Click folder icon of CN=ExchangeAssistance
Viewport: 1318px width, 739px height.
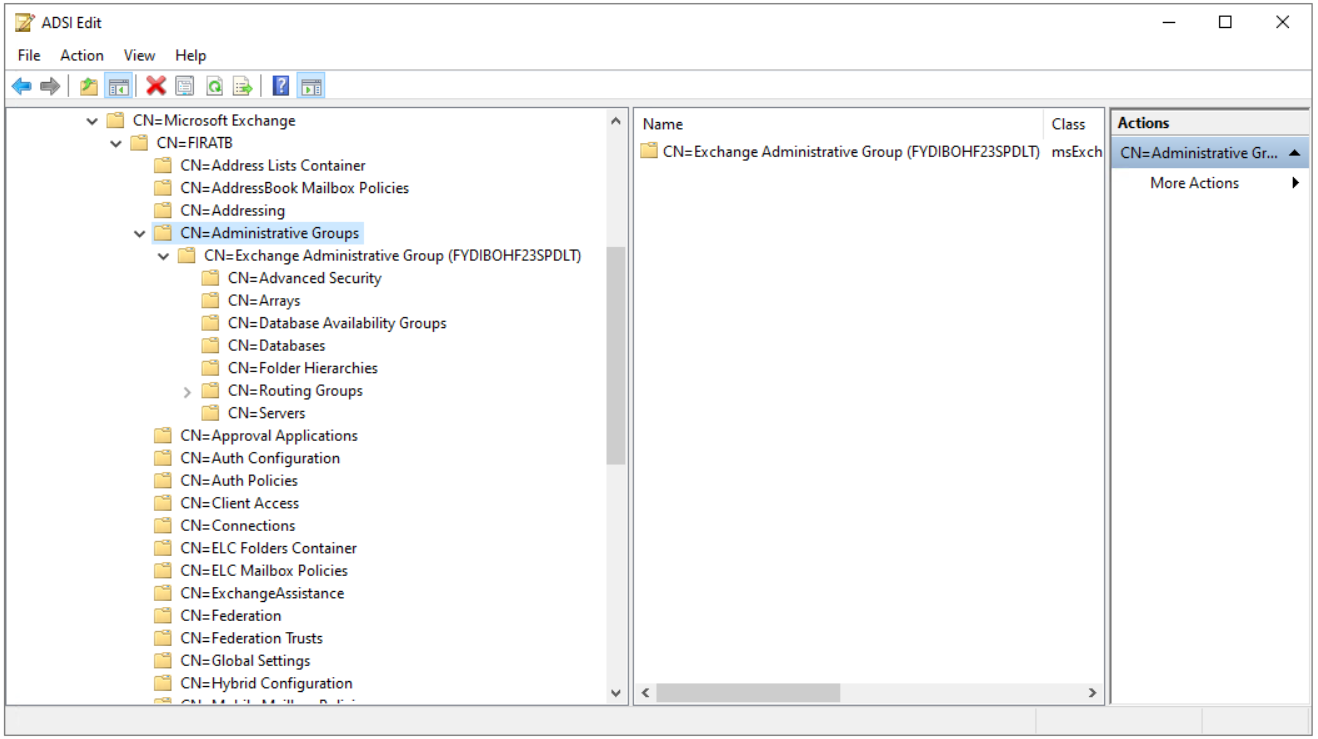pos(163,593)
